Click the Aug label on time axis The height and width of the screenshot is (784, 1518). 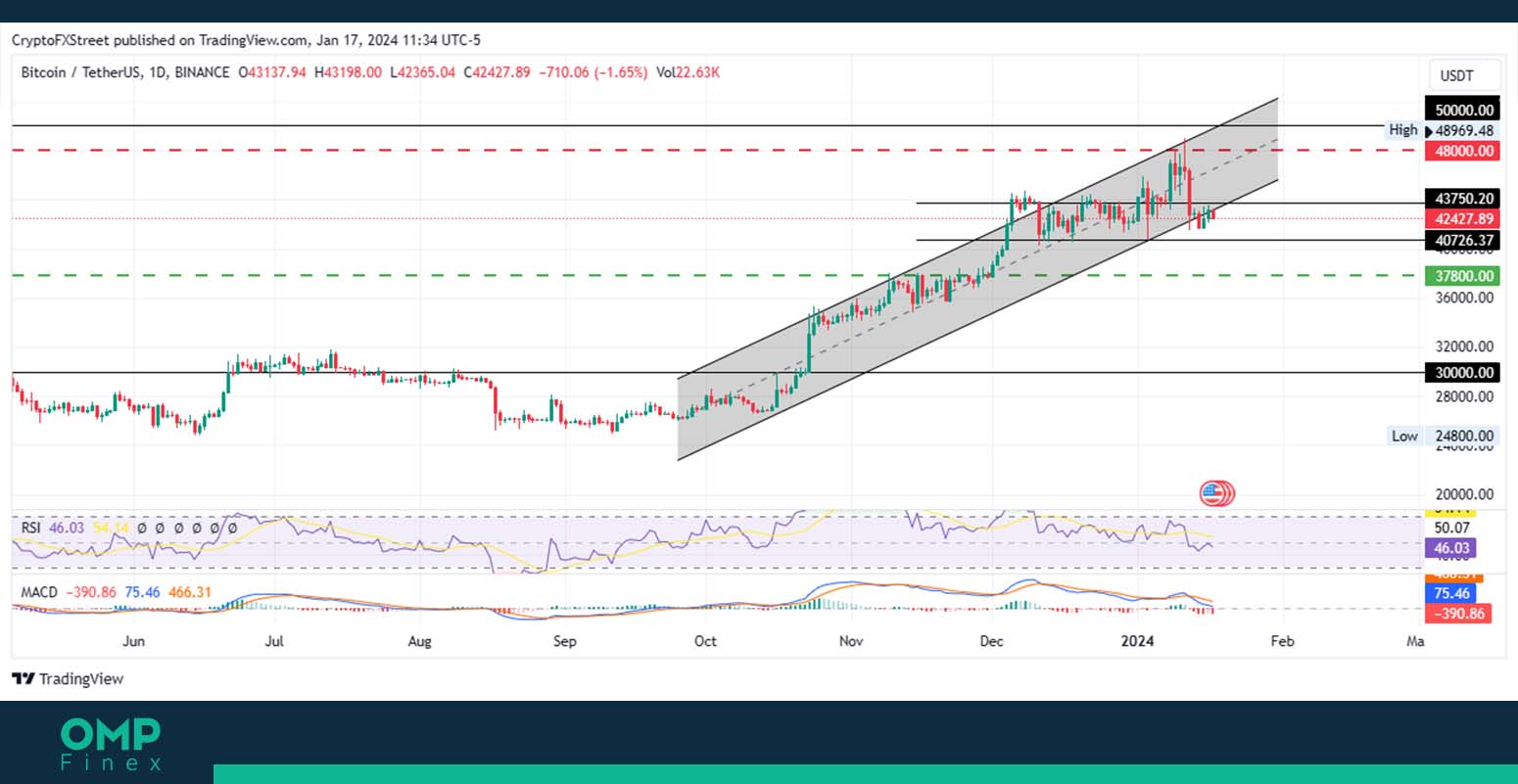pos(419,641)
